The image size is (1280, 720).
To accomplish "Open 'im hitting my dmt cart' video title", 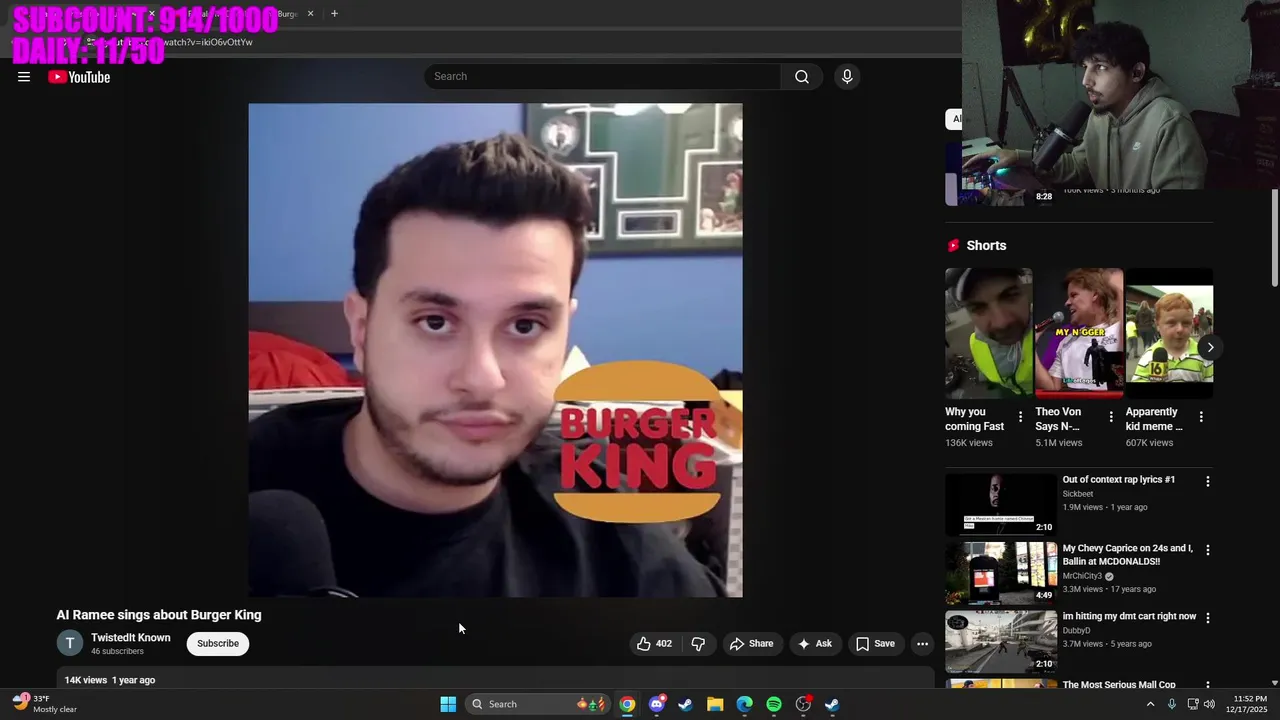I will pyautogui.click(x=1129, y=617).
